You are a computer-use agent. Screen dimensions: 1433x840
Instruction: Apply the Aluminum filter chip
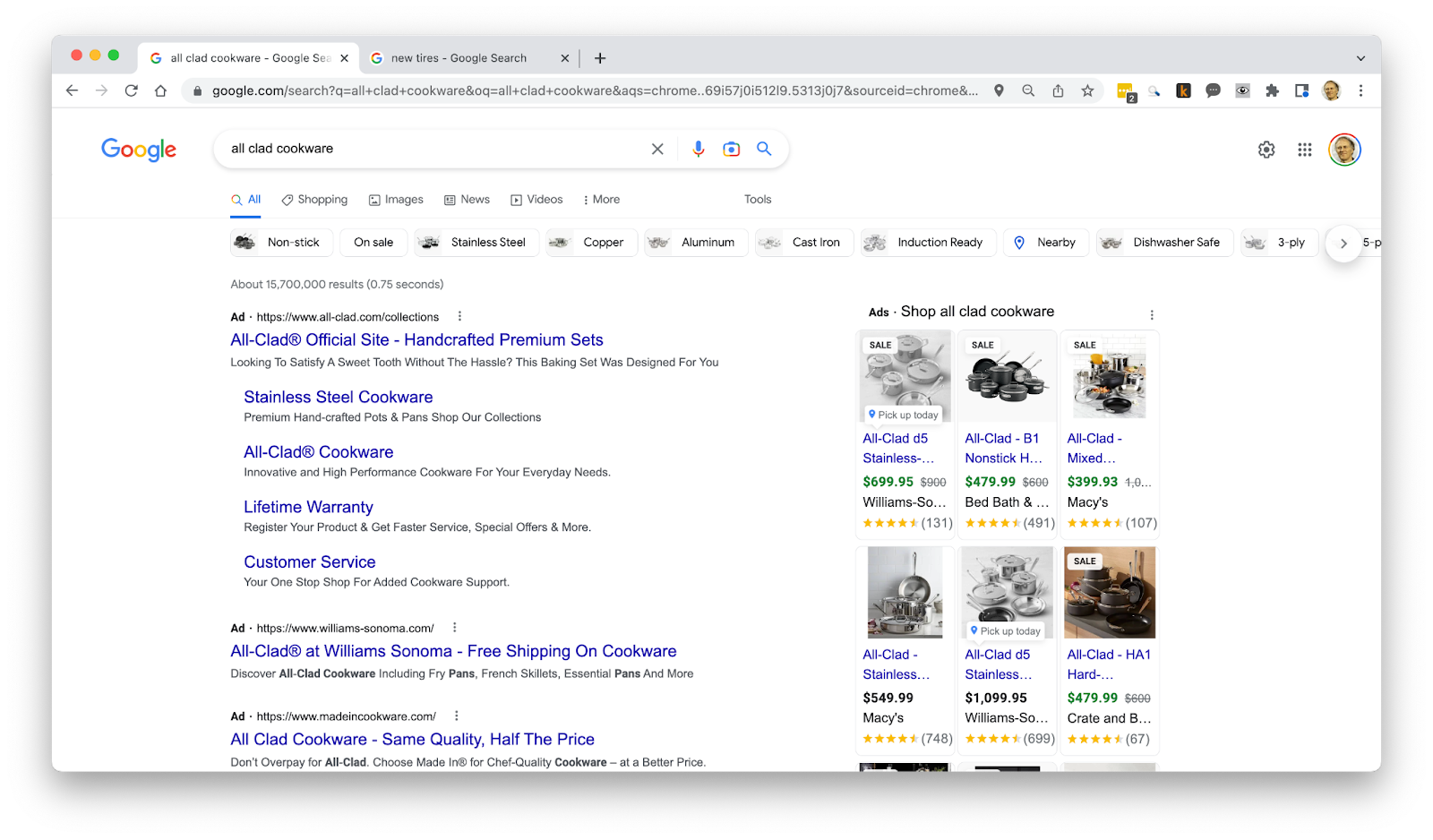point(696,243)
